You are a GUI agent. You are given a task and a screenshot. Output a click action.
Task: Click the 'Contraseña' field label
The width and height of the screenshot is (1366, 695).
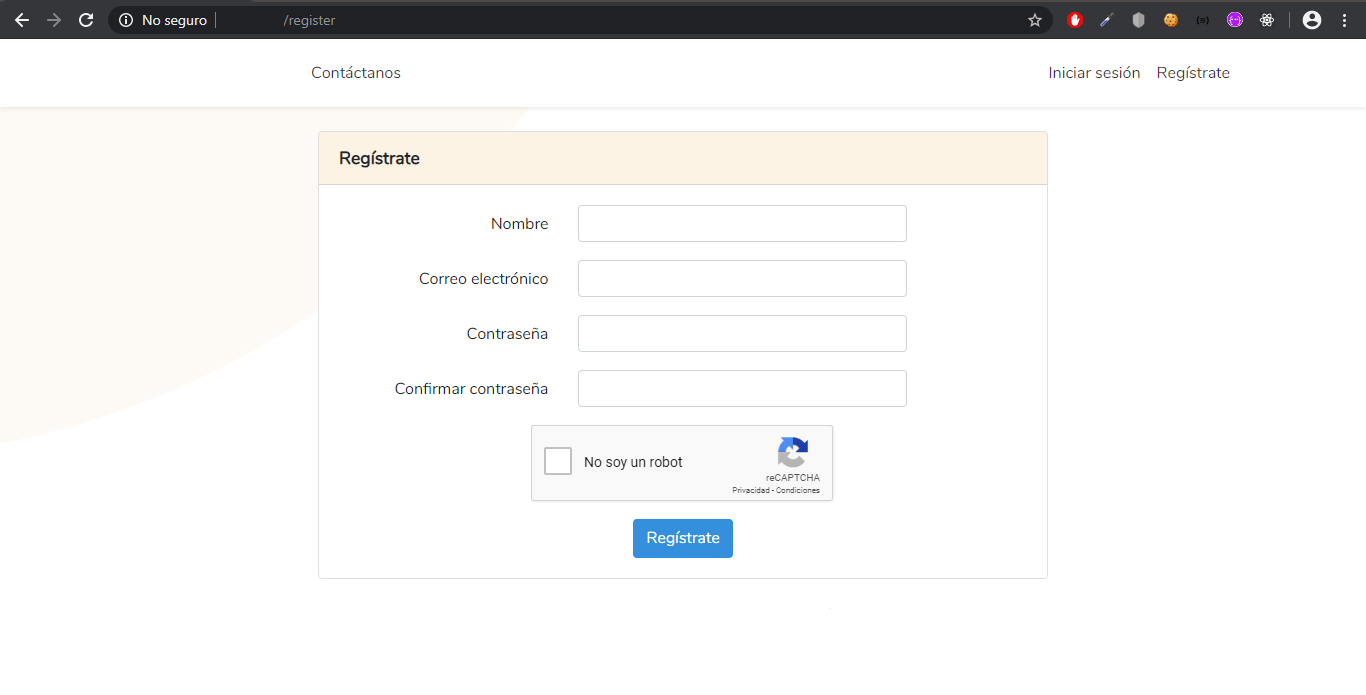[507, 334]
